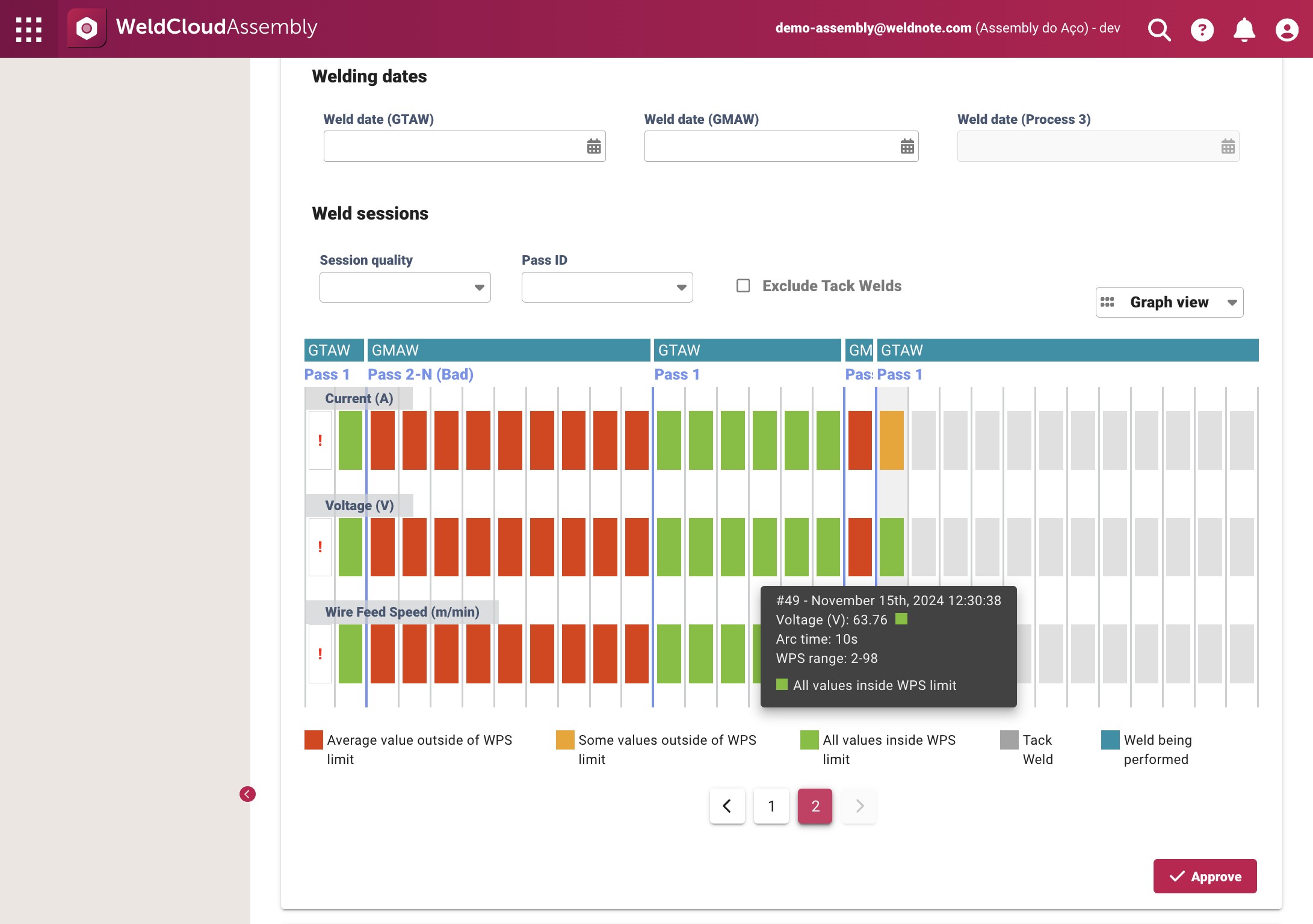Screen dimensions: 1313x924
Task: Open the apps grid menu
Action: 28,29
